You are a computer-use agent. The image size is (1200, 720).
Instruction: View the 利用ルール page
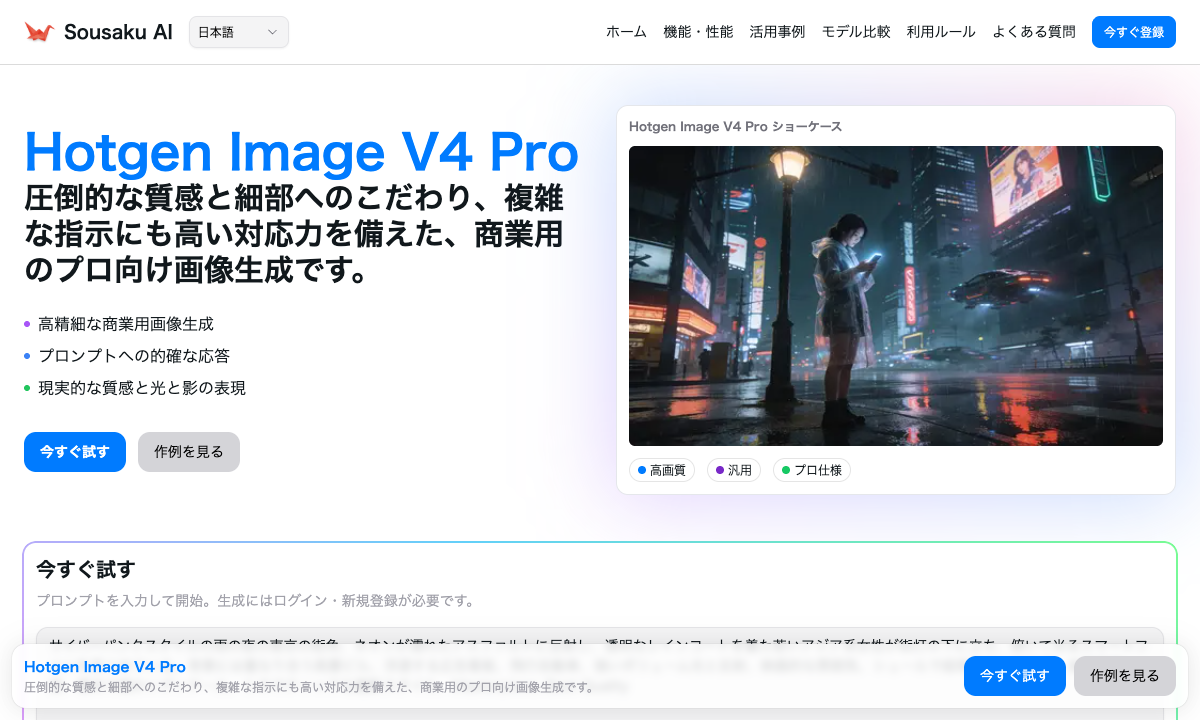pos(941,32)
